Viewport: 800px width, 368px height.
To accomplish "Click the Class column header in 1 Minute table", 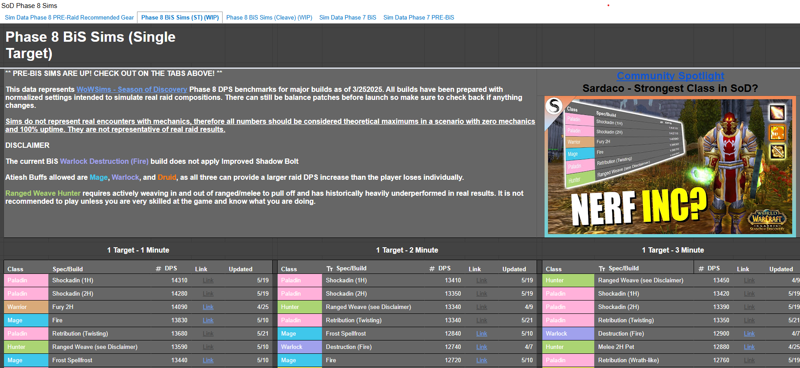I will point(15,269).
